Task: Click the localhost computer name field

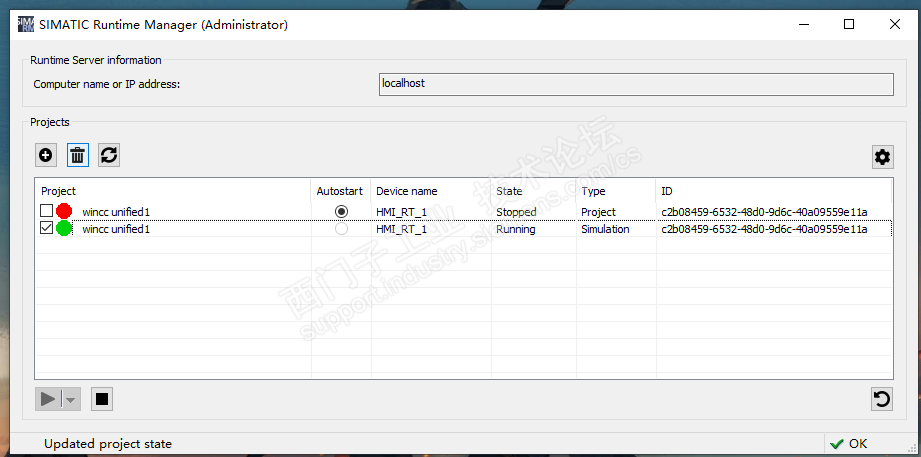Action: [636, 84]
